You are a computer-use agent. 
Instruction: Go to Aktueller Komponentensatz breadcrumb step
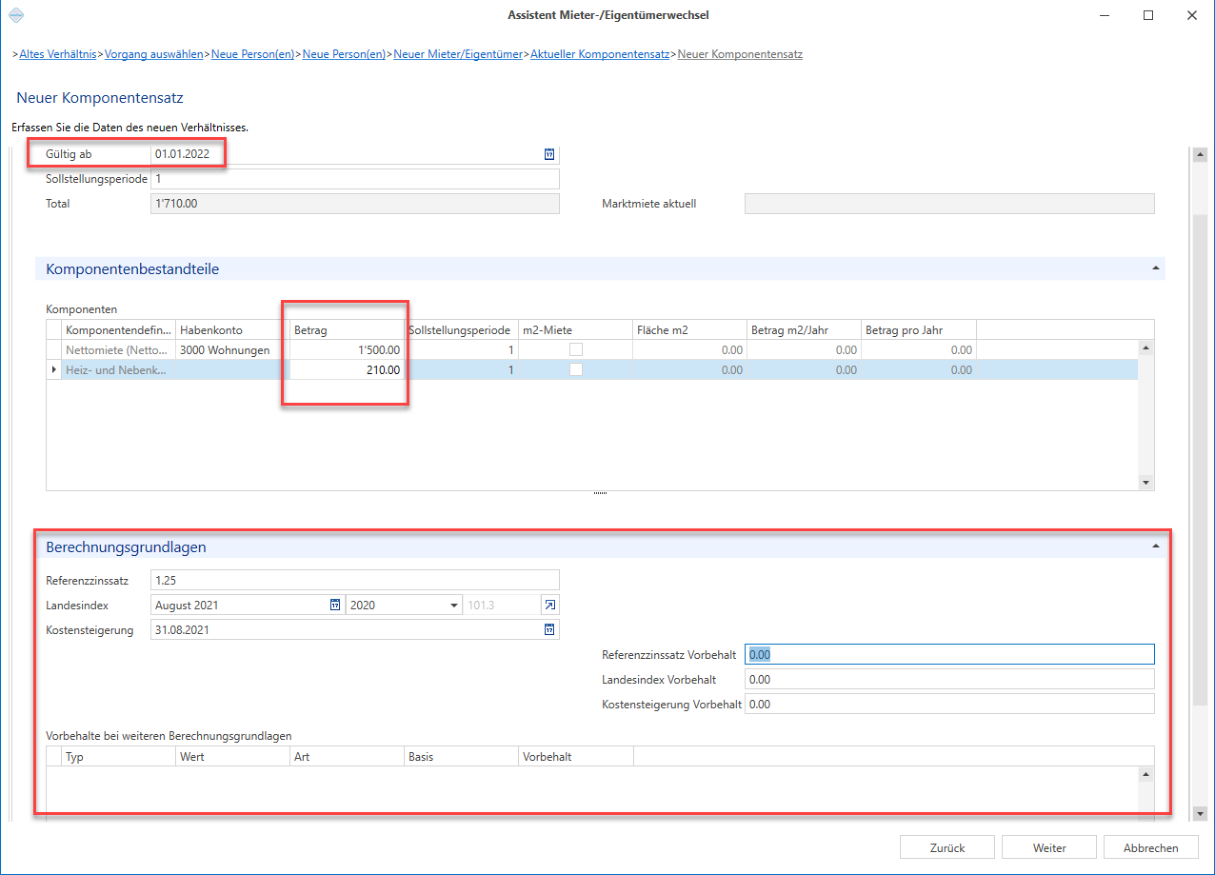(x=600, y=54)
